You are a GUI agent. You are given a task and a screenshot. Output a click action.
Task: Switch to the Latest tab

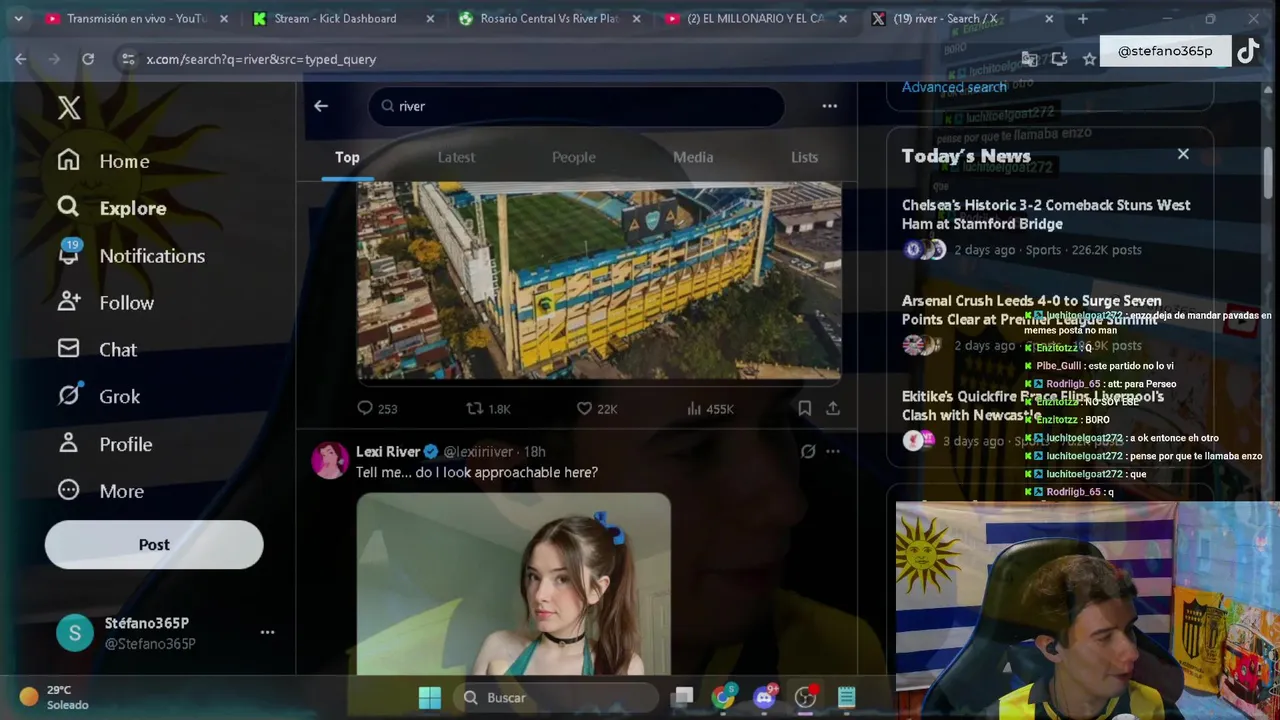click(x=456, y=157)
